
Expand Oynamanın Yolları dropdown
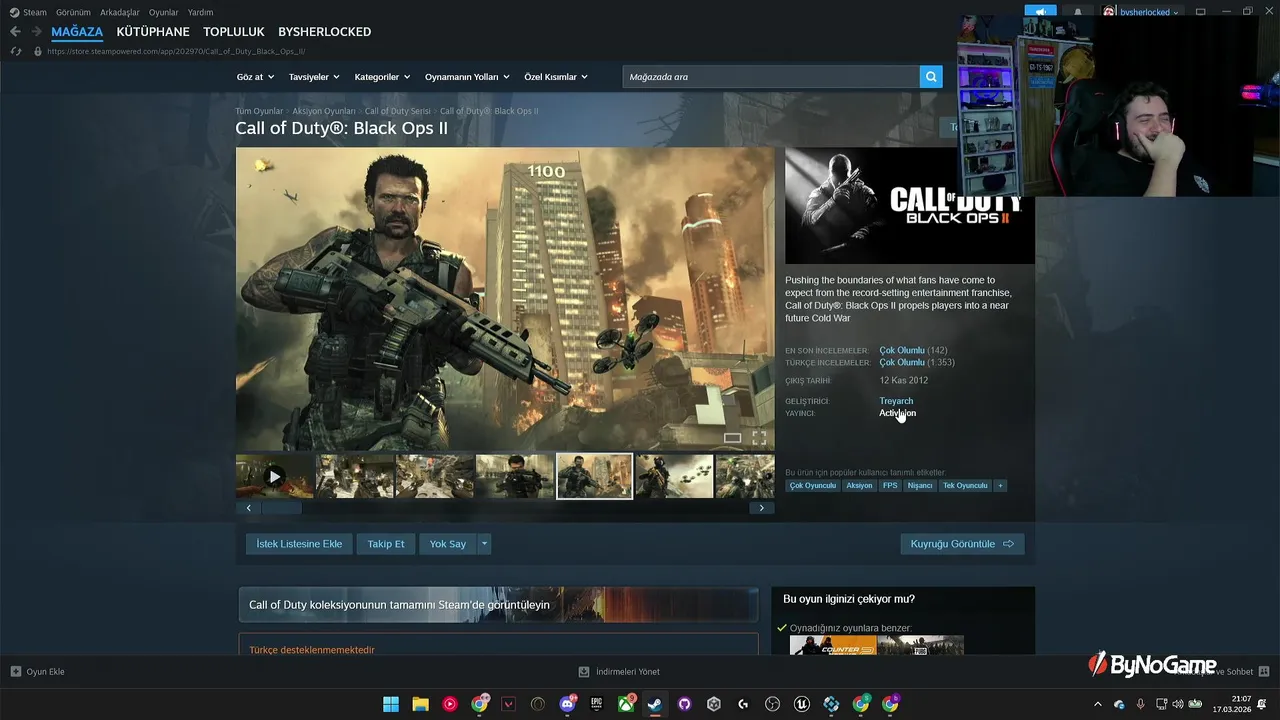click(467, 77)
